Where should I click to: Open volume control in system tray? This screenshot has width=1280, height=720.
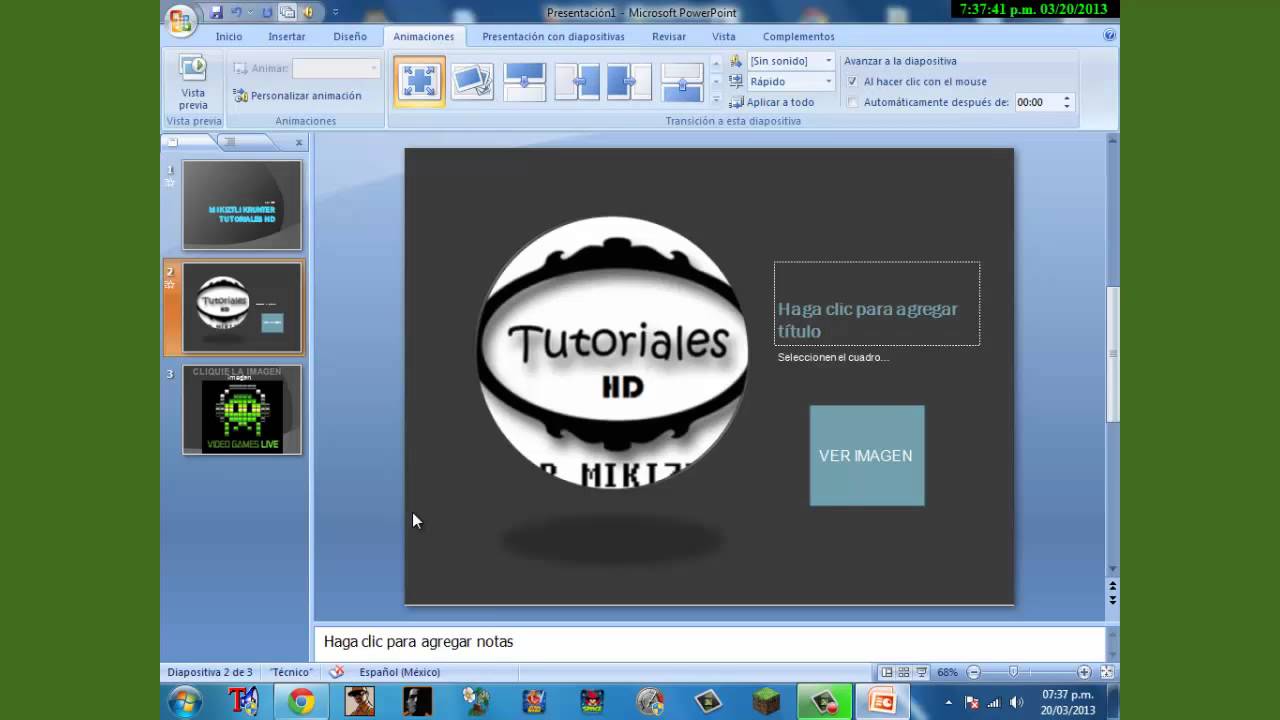1016,702
